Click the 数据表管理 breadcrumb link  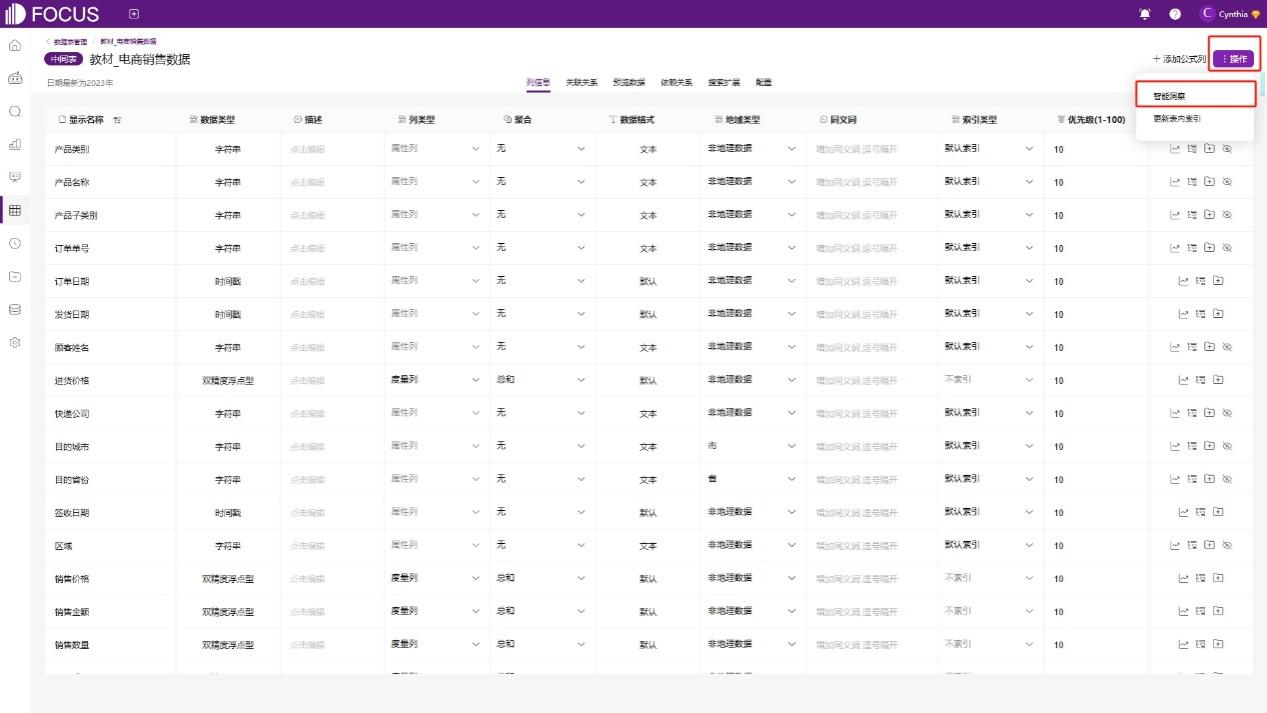click(70, 41)
